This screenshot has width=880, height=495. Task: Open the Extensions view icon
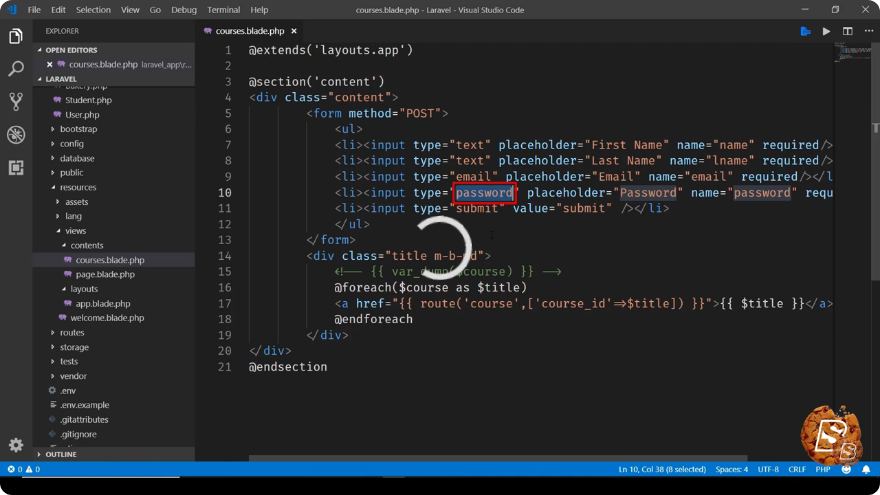(16, 167)
